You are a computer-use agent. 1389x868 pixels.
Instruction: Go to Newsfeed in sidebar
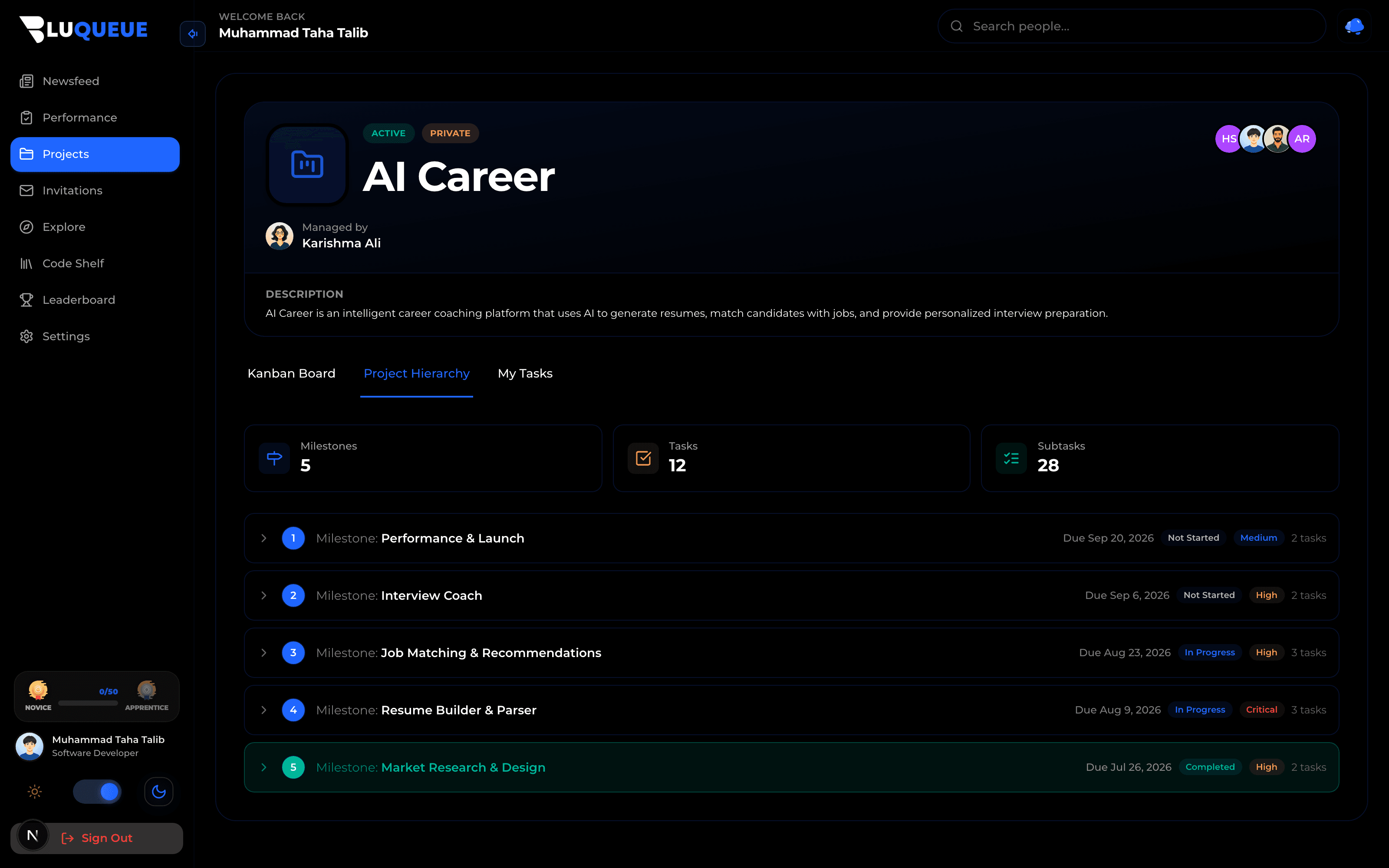(95, 81)
